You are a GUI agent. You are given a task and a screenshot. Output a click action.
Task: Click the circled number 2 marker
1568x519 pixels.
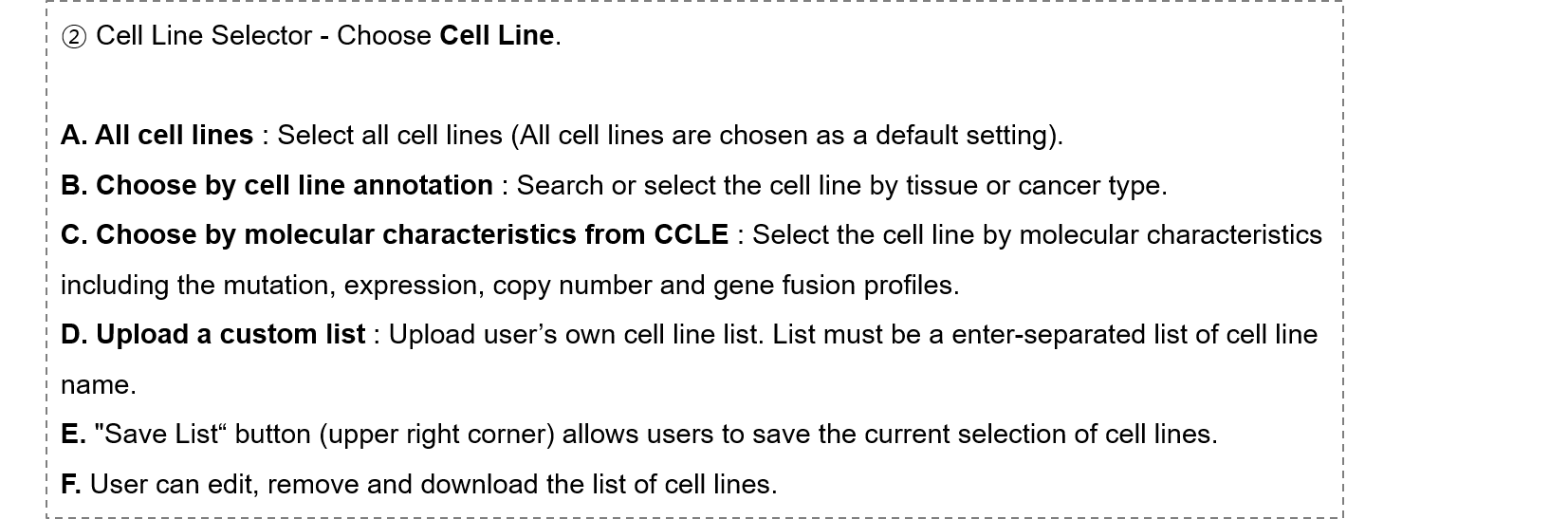pyautogui.click(x=74, y=37)
